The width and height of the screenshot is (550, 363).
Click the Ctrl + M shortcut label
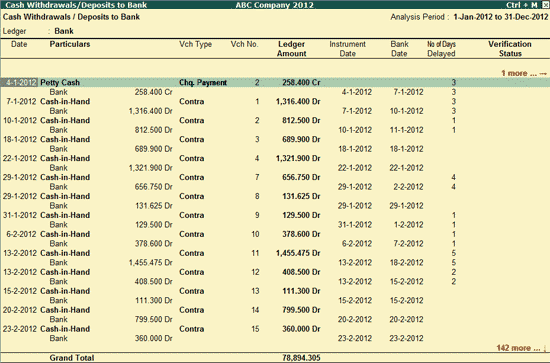coord(522,5)
